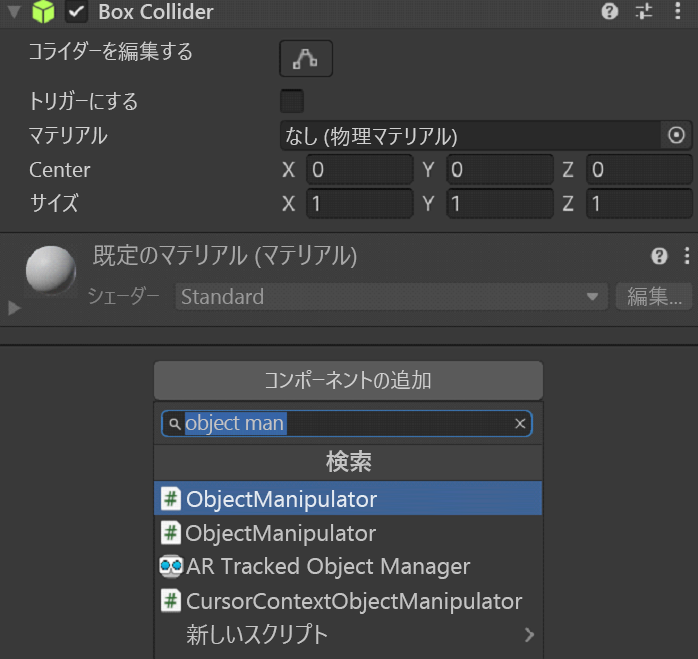Click script icon of highlighted ObjectManipulator
This screenshot has height=659, width=698.
pos(171,498)
